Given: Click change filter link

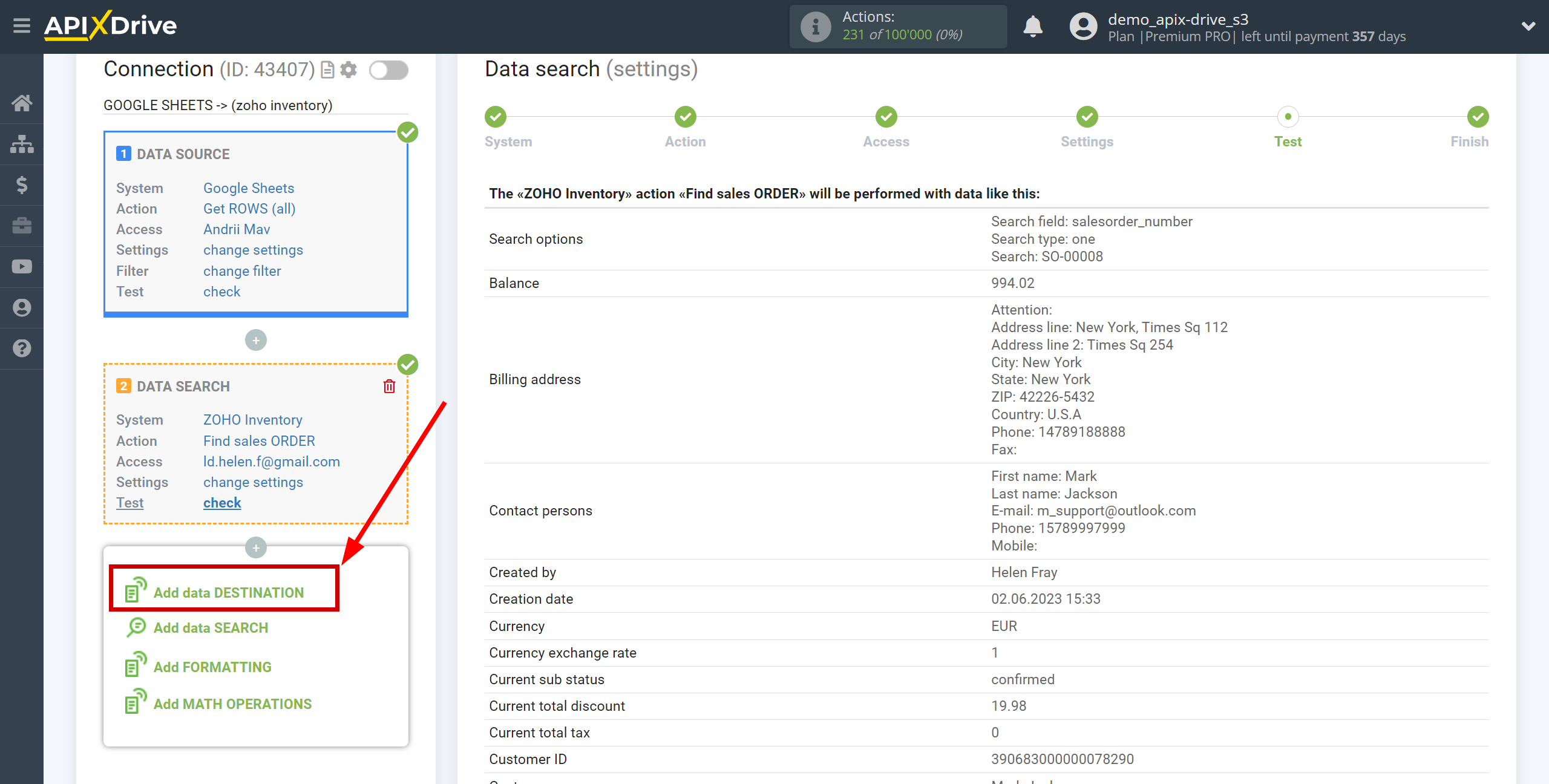Looking at the screenshot, I should pyautogui.click(x=242, y=271).
